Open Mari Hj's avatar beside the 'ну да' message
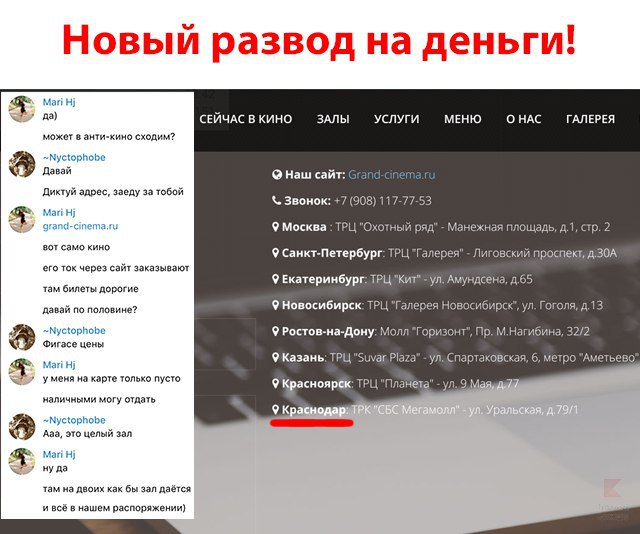 [22, 461]
